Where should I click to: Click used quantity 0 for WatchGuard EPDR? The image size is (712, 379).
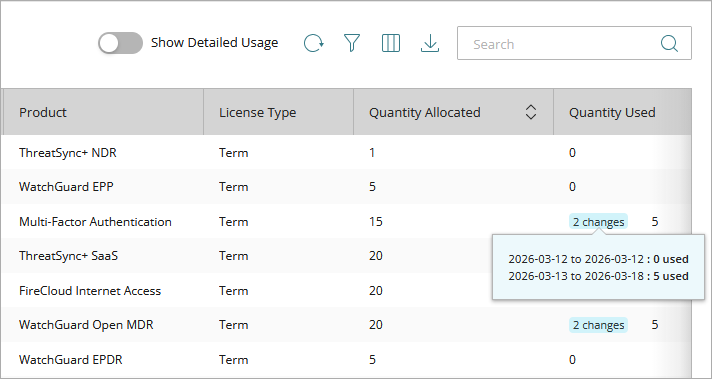[x=572, y=359]
